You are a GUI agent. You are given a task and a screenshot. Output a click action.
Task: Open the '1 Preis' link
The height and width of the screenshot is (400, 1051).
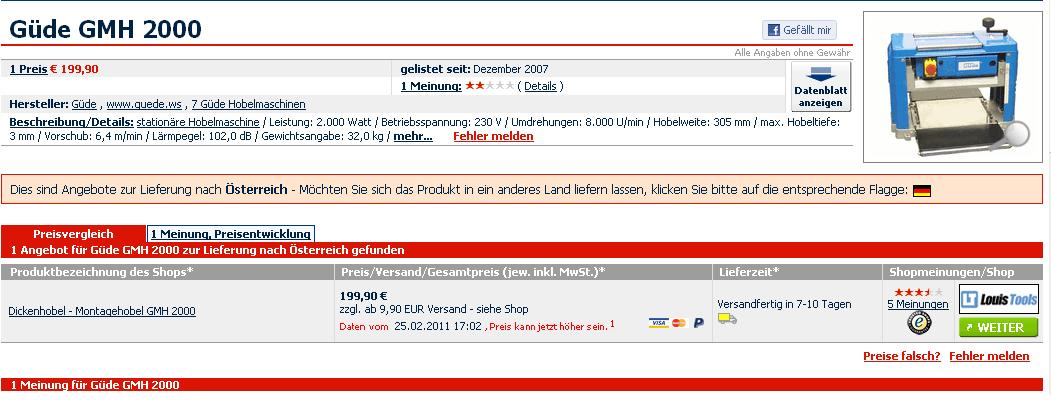click(x=29, y=68)
